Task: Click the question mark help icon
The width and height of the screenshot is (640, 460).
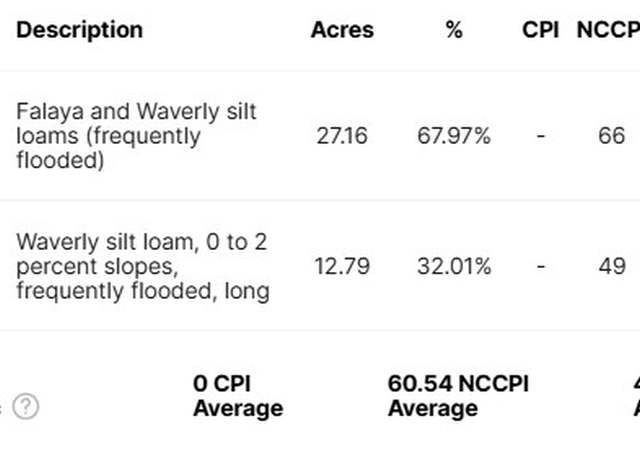Action: click(26, 406)
